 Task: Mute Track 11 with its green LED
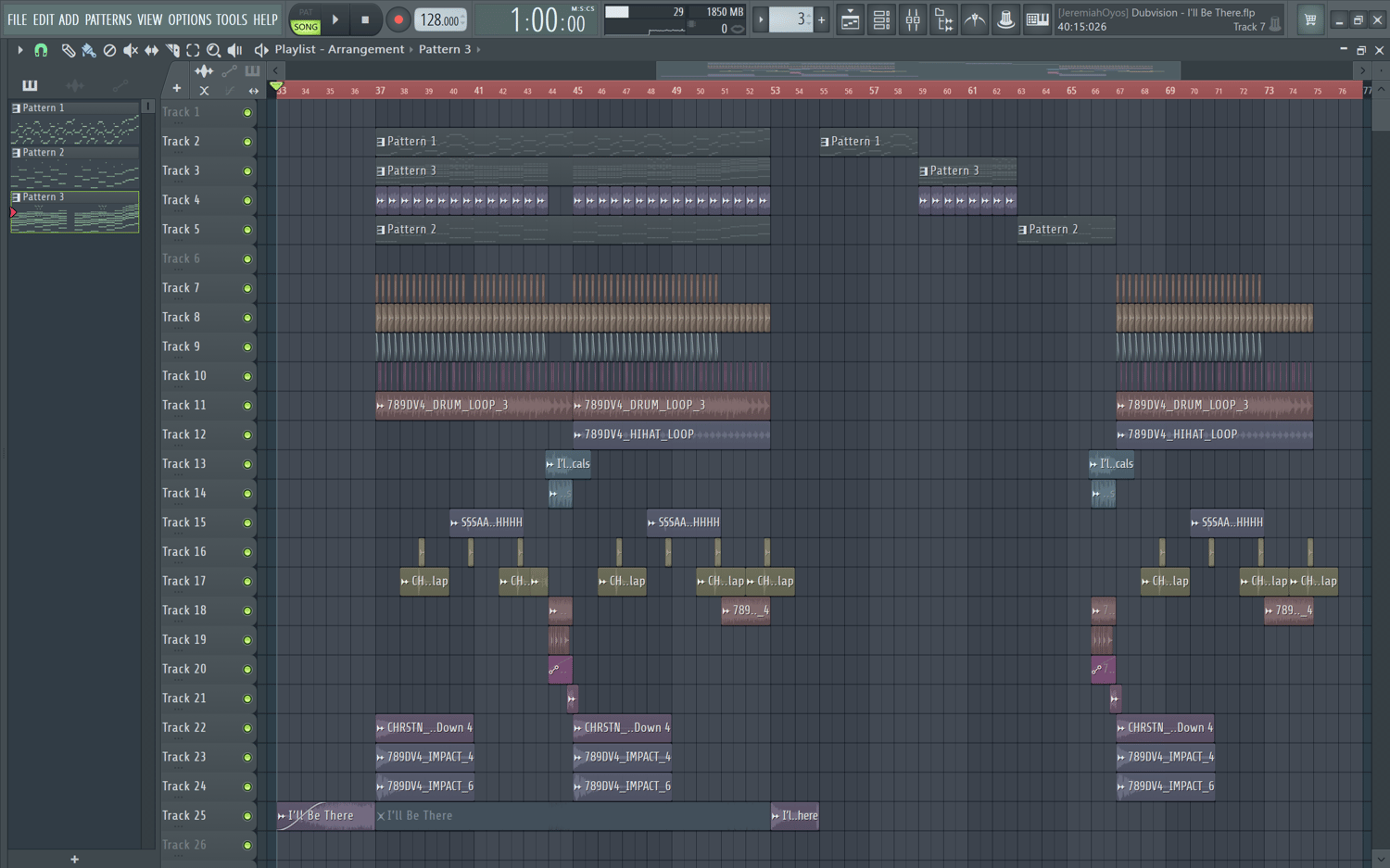(247, 406)
